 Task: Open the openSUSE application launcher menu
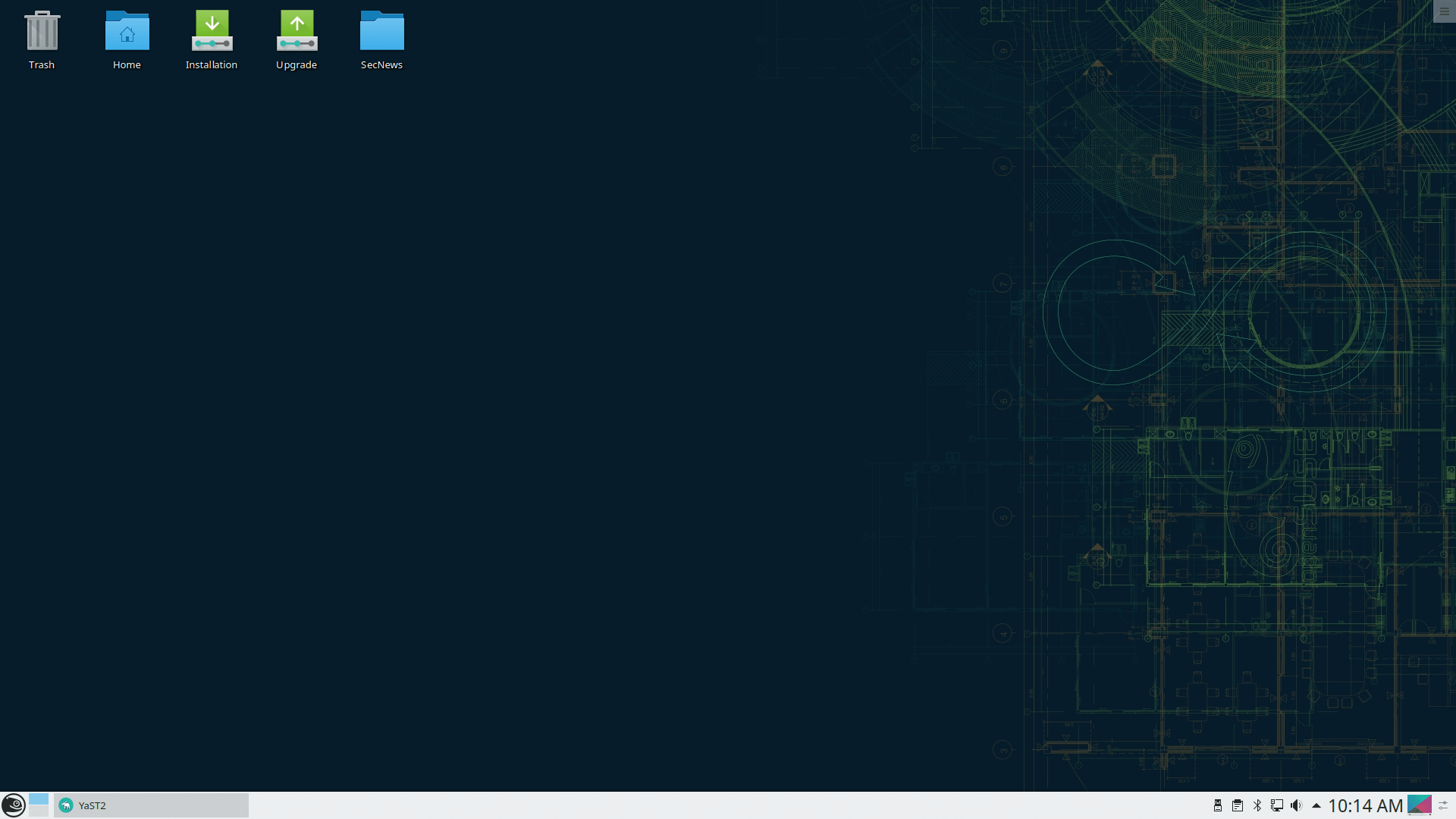14,805
